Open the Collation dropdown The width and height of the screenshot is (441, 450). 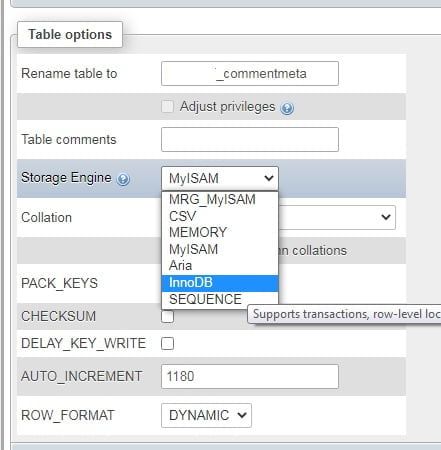337,217
